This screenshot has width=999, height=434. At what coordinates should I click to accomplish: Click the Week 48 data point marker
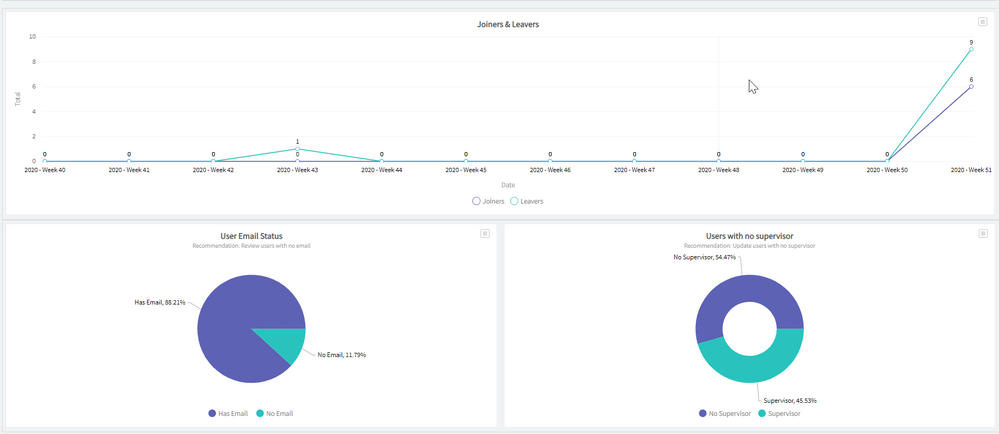(x=718, y=161)
